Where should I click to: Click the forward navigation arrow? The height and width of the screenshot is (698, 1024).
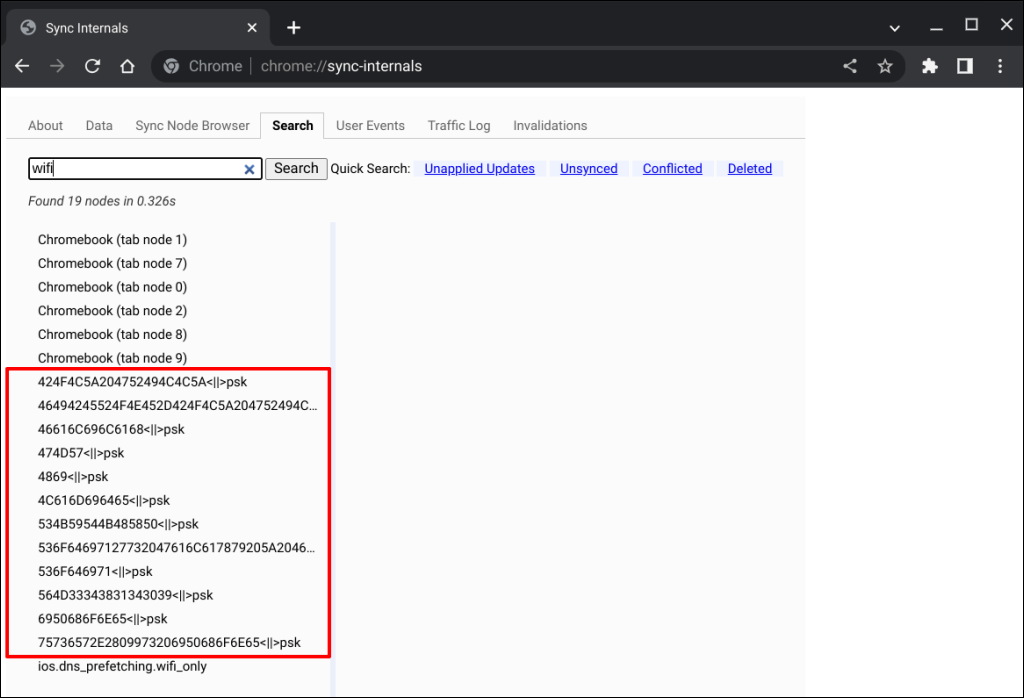[57, 66]
